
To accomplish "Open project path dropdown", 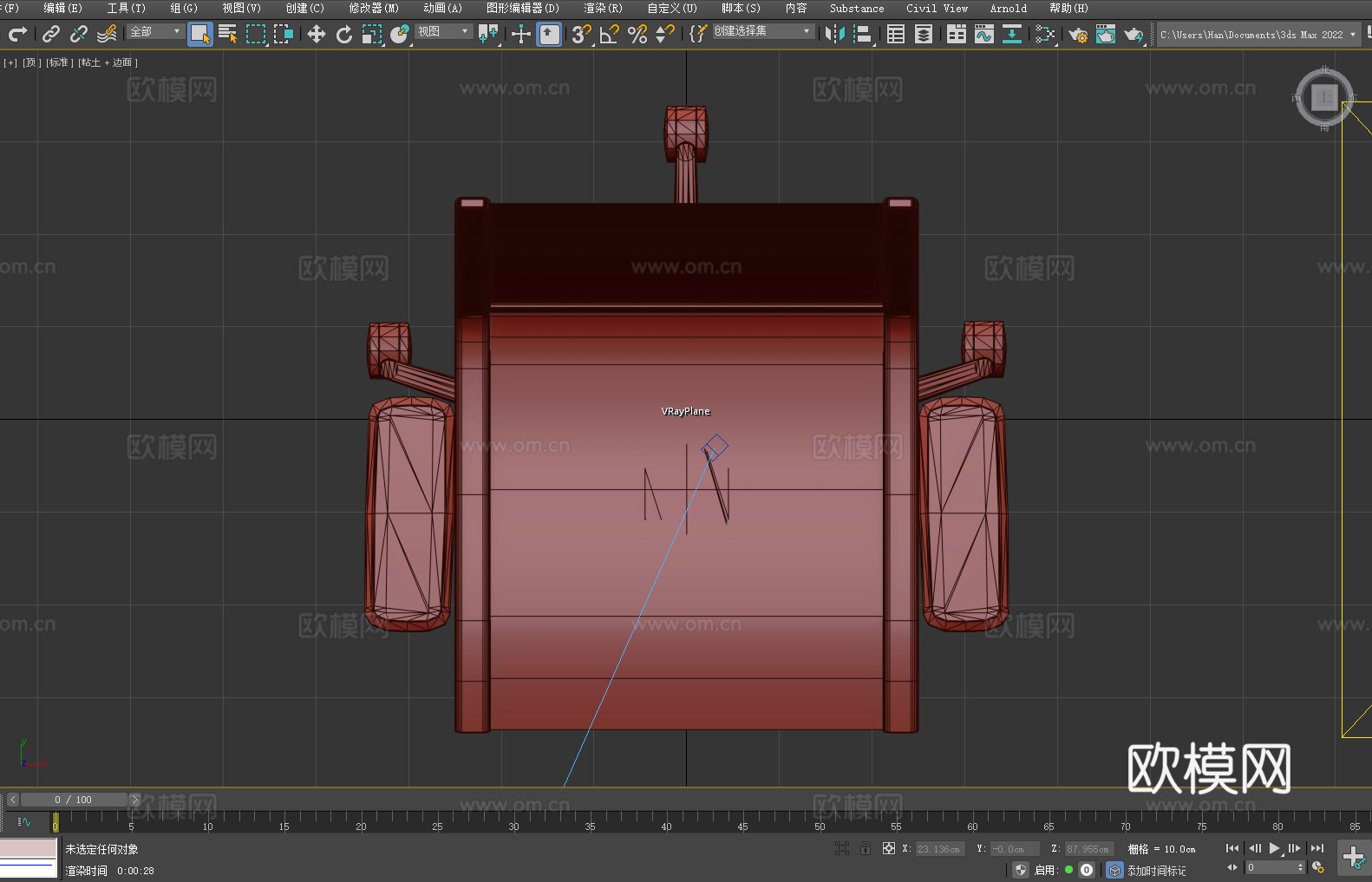I will tap(1258, 35).
